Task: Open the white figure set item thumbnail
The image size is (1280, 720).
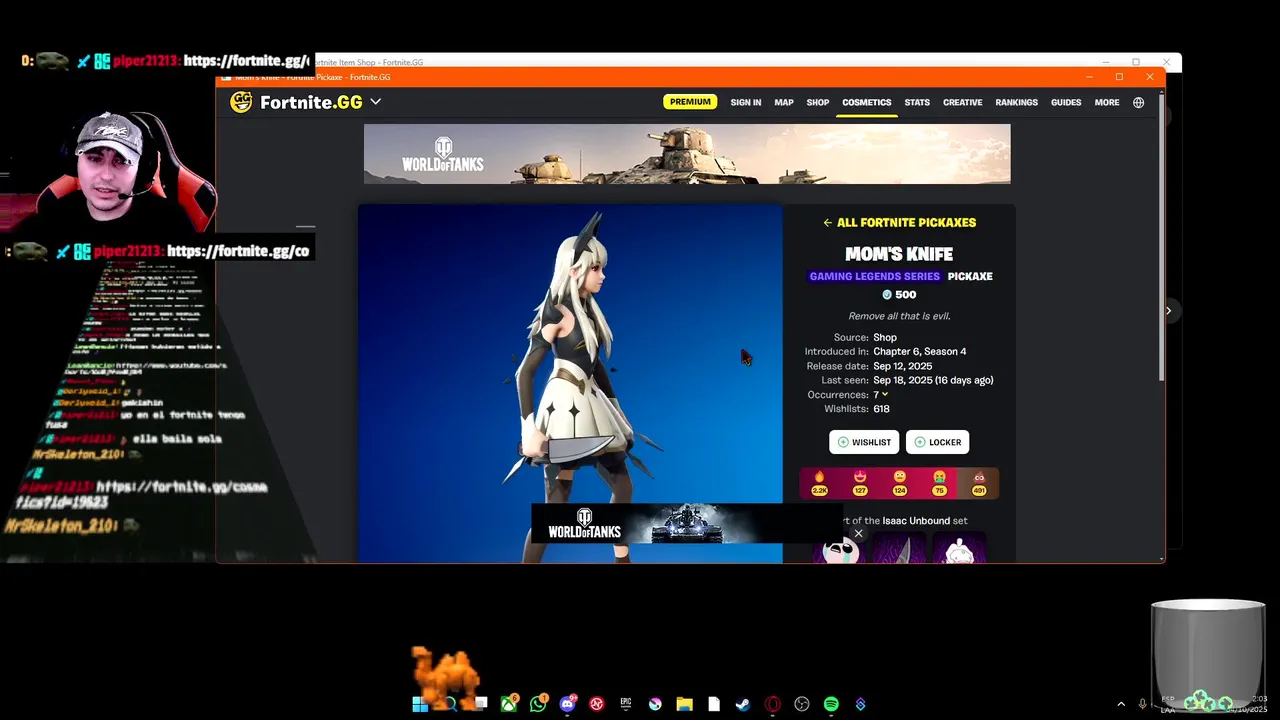Action: [x=959, y=549]
